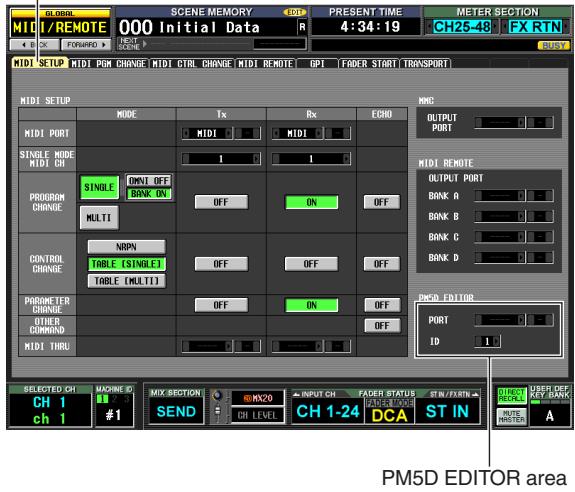Viewport: 575px width, 492px height.
Task: Click the scene name Initial Data
Action: pyautogui.click(x=209, y=27)
